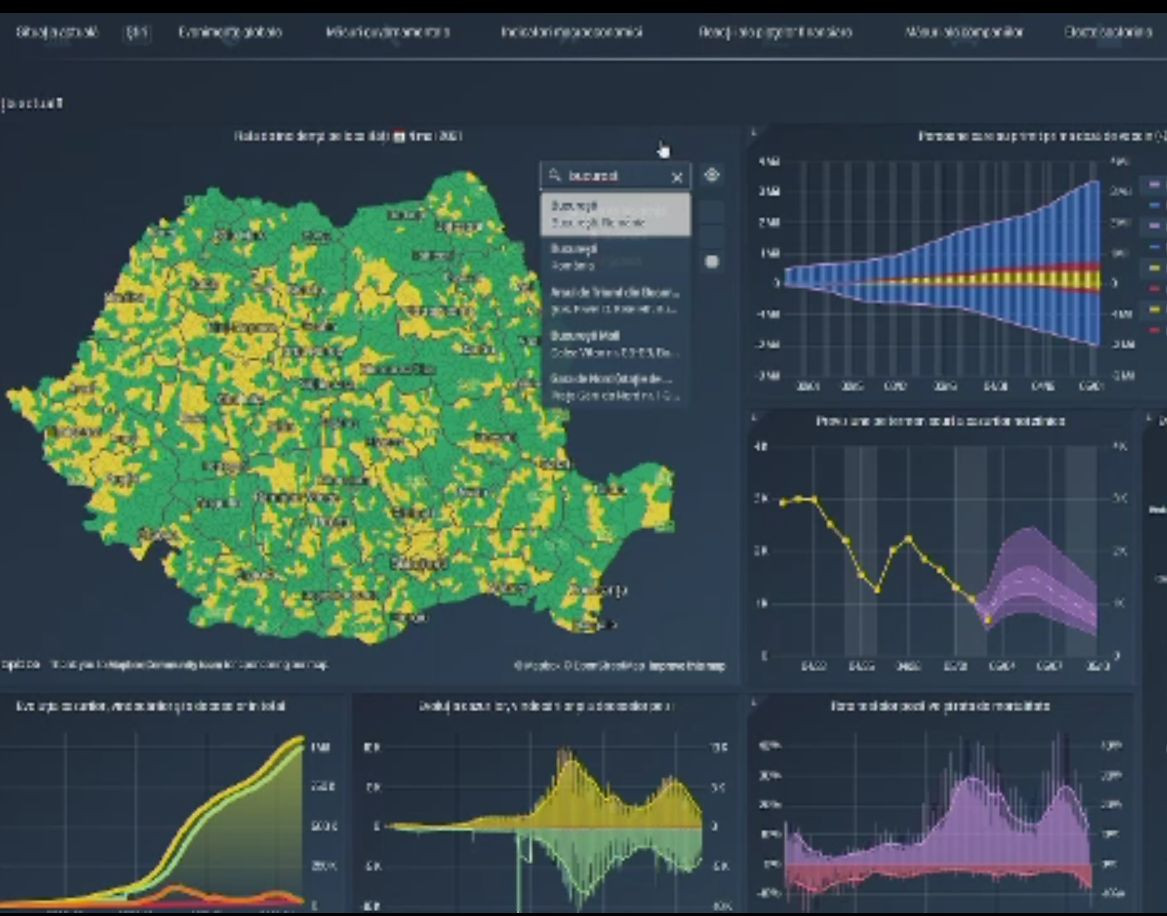Click the corner icon of the top-right vaccination chart
The width and height of the screenshot is (1167, 916).
pyautogui.click(x=754, y=133)
